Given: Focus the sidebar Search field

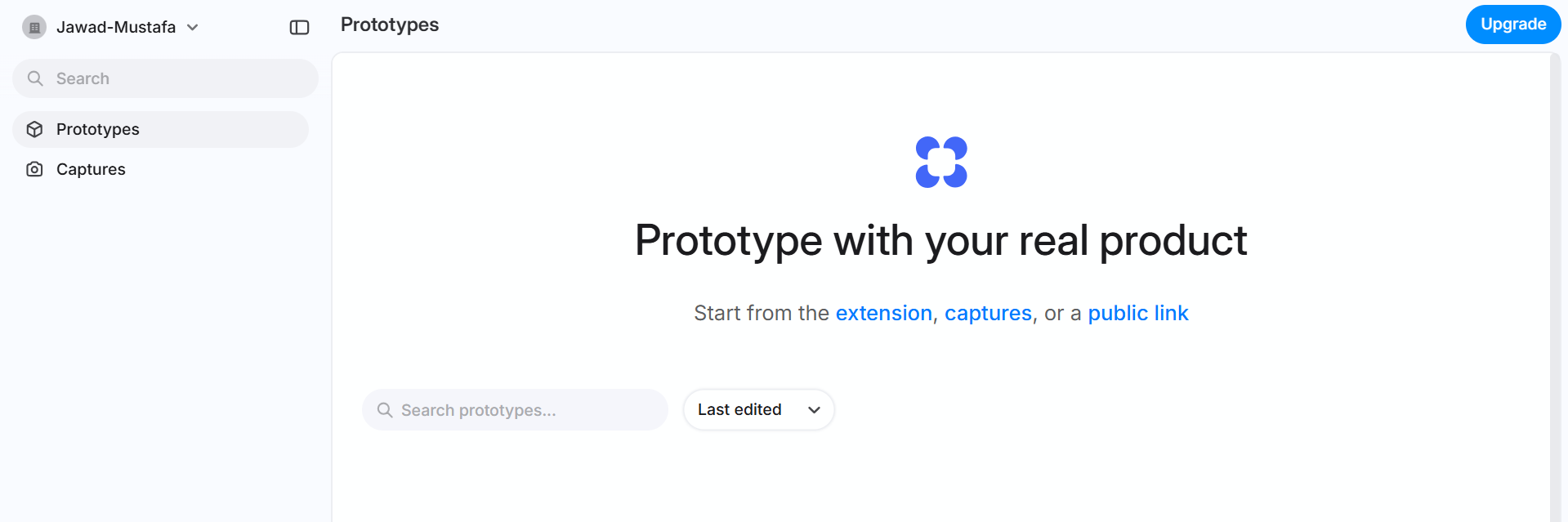Looking at the screenshot, I should tap(180, 78).
